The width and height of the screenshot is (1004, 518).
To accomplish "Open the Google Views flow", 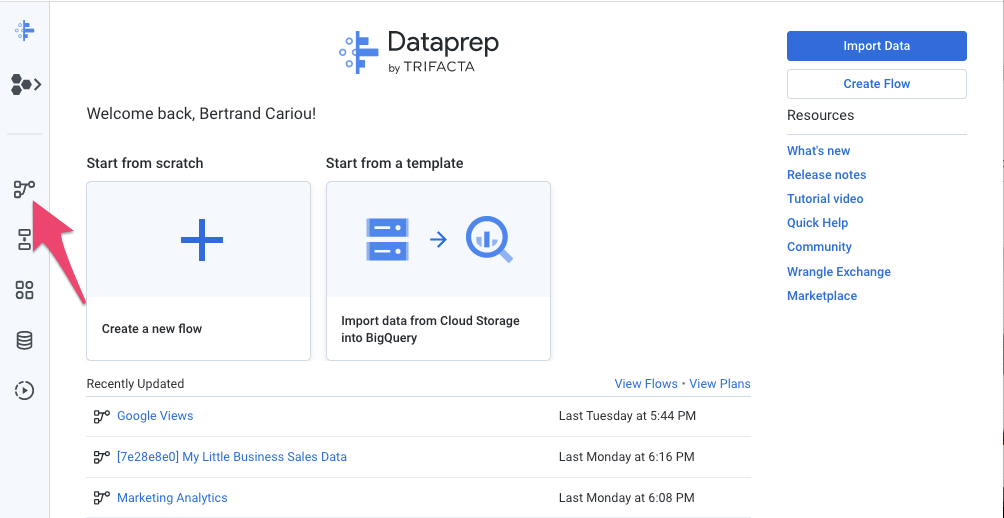I will (155, 416).
